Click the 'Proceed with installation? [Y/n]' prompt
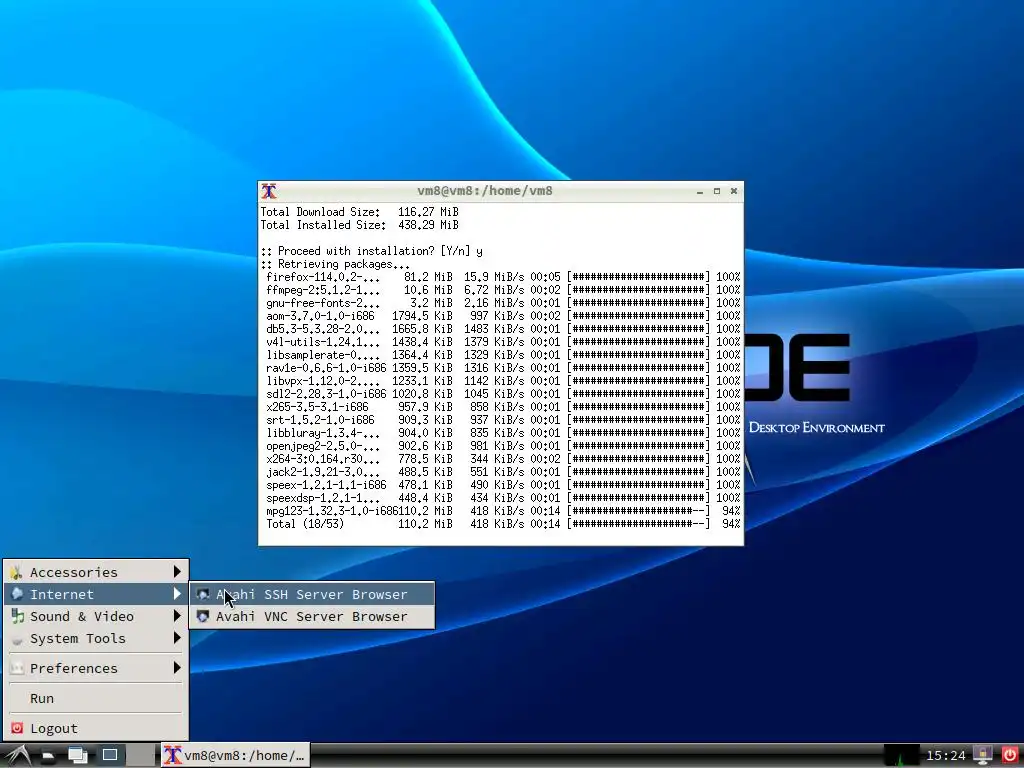 coord(372,251)
